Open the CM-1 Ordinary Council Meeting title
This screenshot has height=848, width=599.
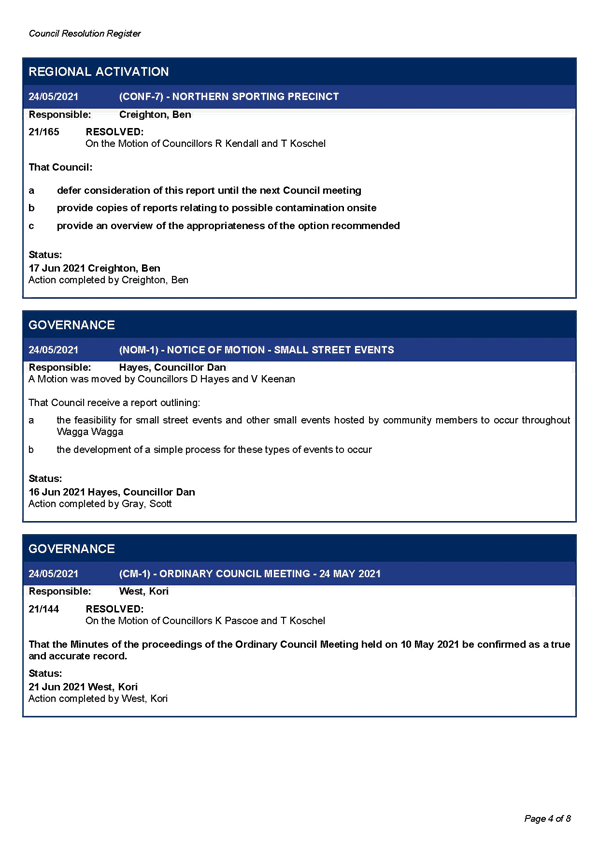point(250,574)
